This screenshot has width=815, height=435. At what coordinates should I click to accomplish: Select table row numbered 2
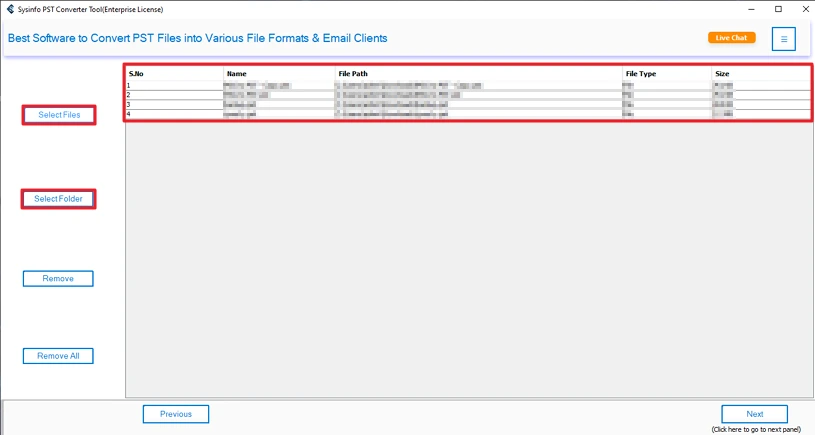pyautogui.click(x=468, y=95)
